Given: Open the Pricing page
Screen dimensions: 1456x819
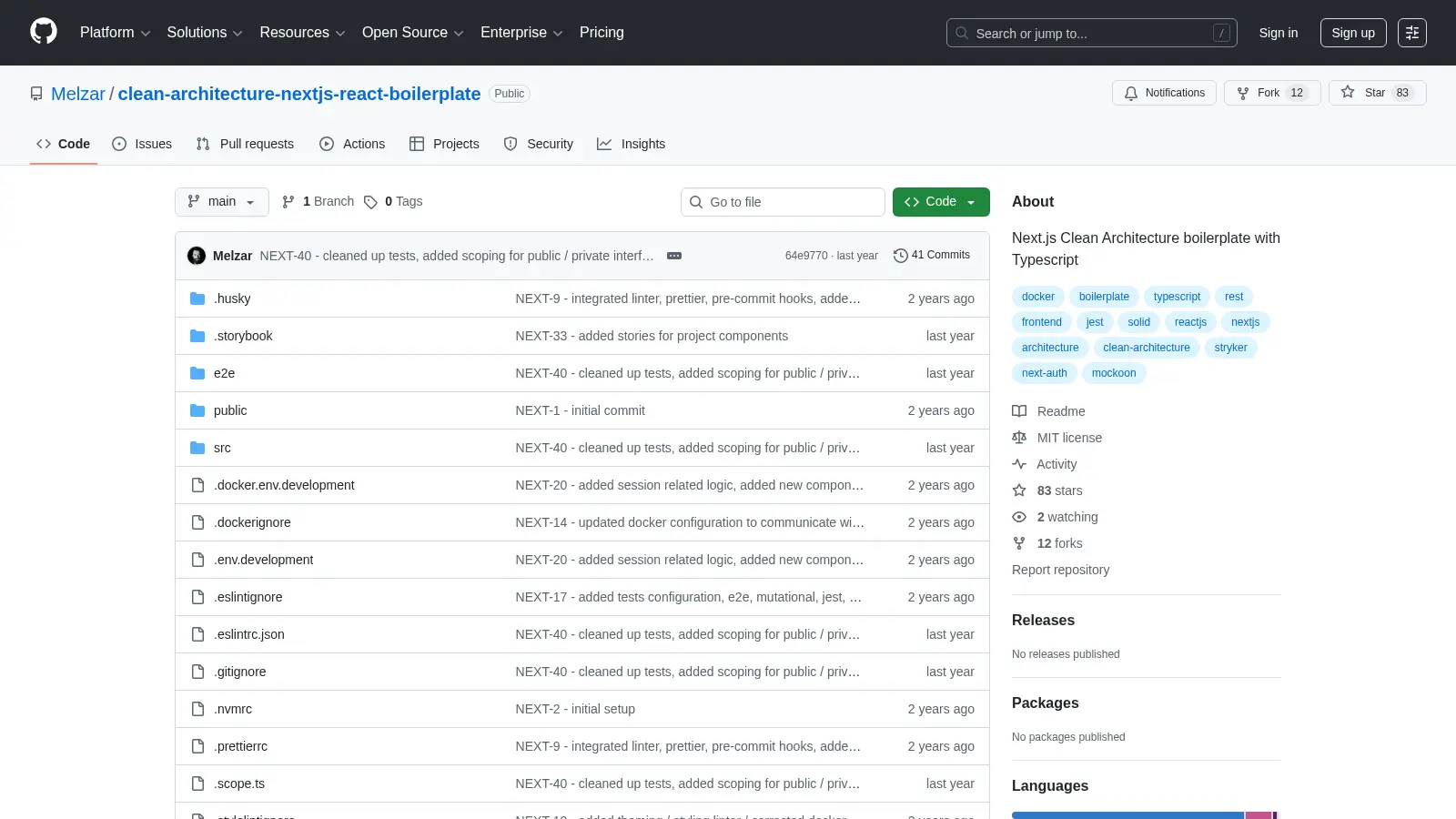Looking at the screenshot, I should [x=602, y=33].
